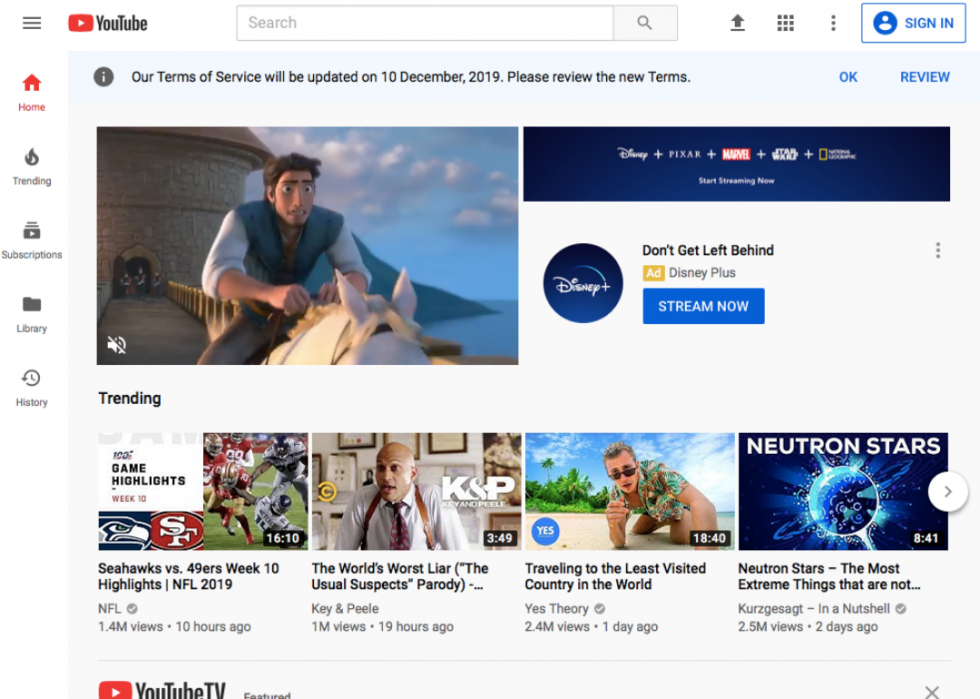Screen dimensions: 980x699
Task: Open Yes Theory travel video thumbnail
Action: tap(630, 491)
